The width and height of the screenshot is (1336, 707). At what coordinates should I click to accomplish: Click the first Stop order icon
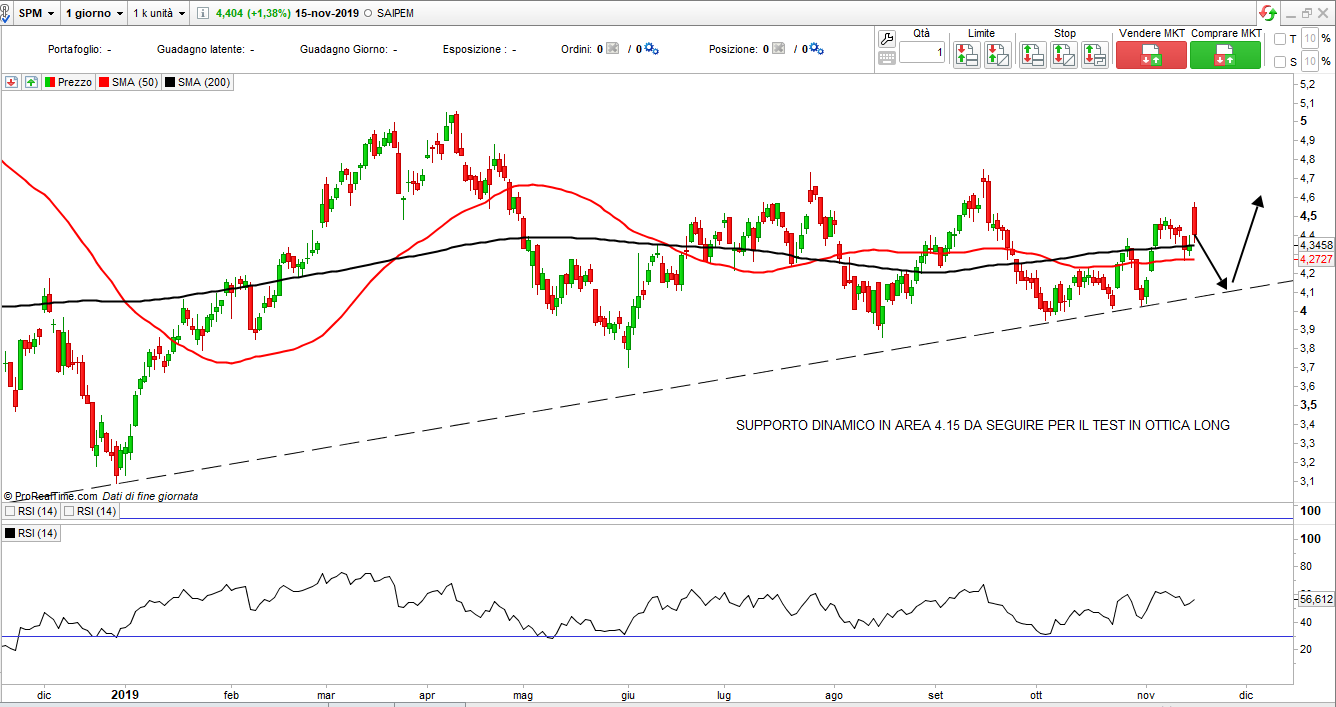(x=1033, y=55)
